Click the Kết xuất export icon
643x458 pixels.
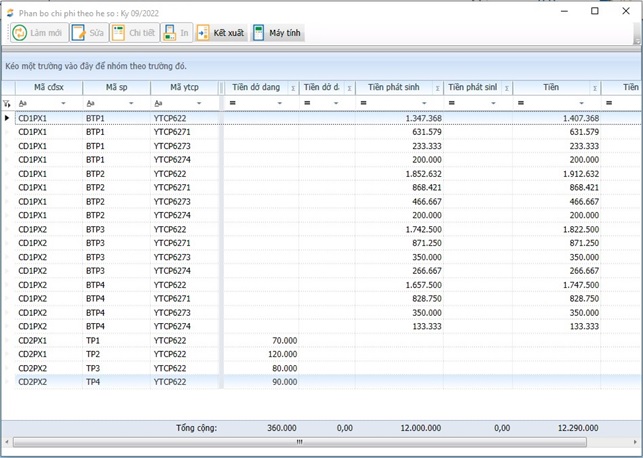coord(203,33)
